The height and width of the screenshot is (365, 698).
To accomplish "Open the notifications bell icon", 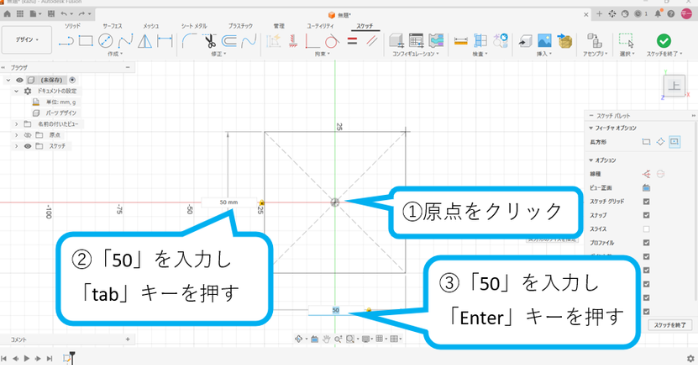I will click(658, 14).
